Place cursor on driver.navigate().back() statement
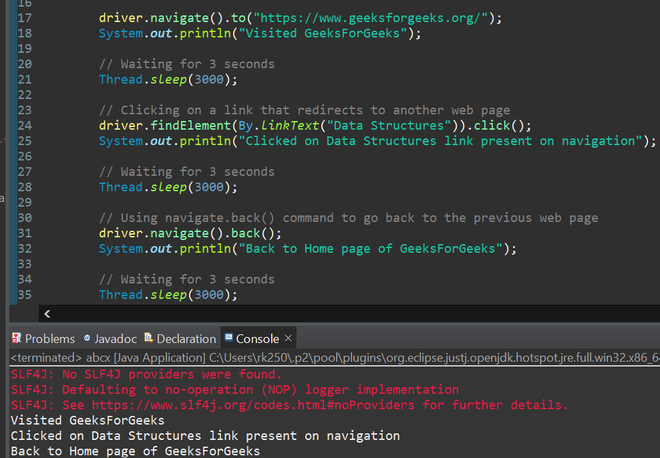The width and height of the screenshot is (660, 458). click(190, 233)
